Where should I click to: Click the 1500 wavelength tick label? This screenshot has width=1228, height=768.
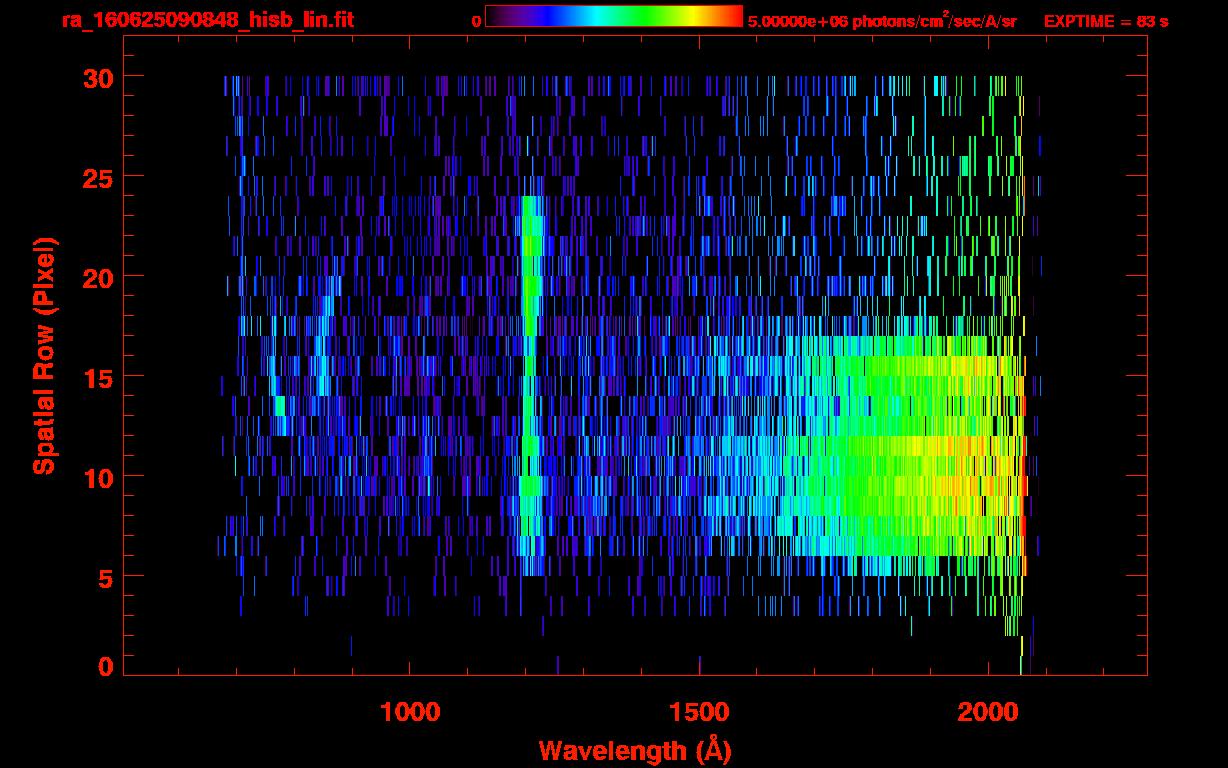(699, 712)
